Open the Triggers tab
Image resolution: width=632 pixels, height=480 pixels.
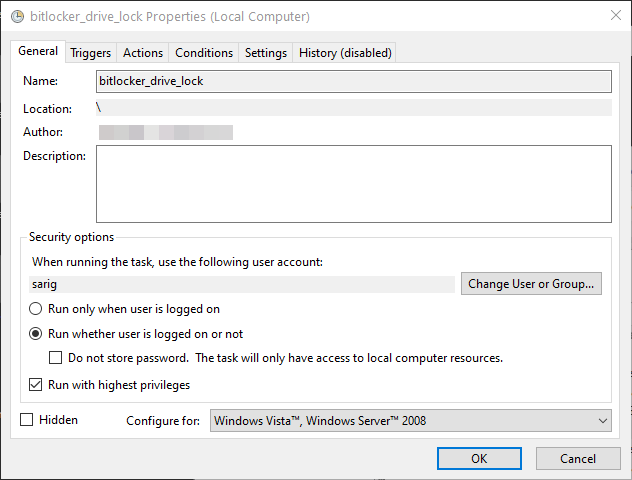(91, 53)
